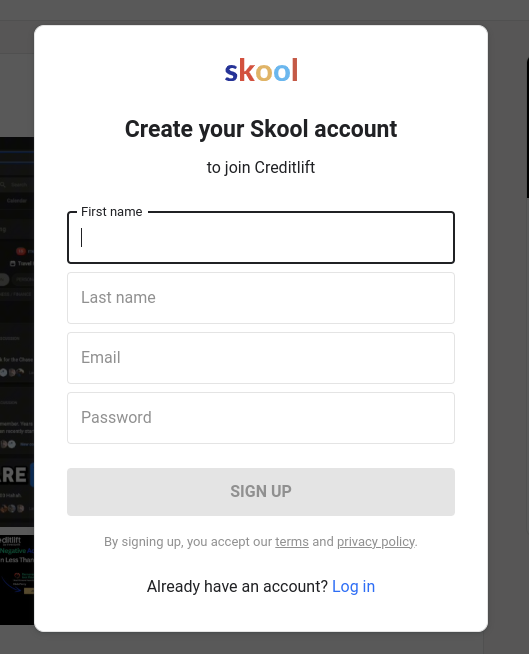Open the terms link

point(292,541)
